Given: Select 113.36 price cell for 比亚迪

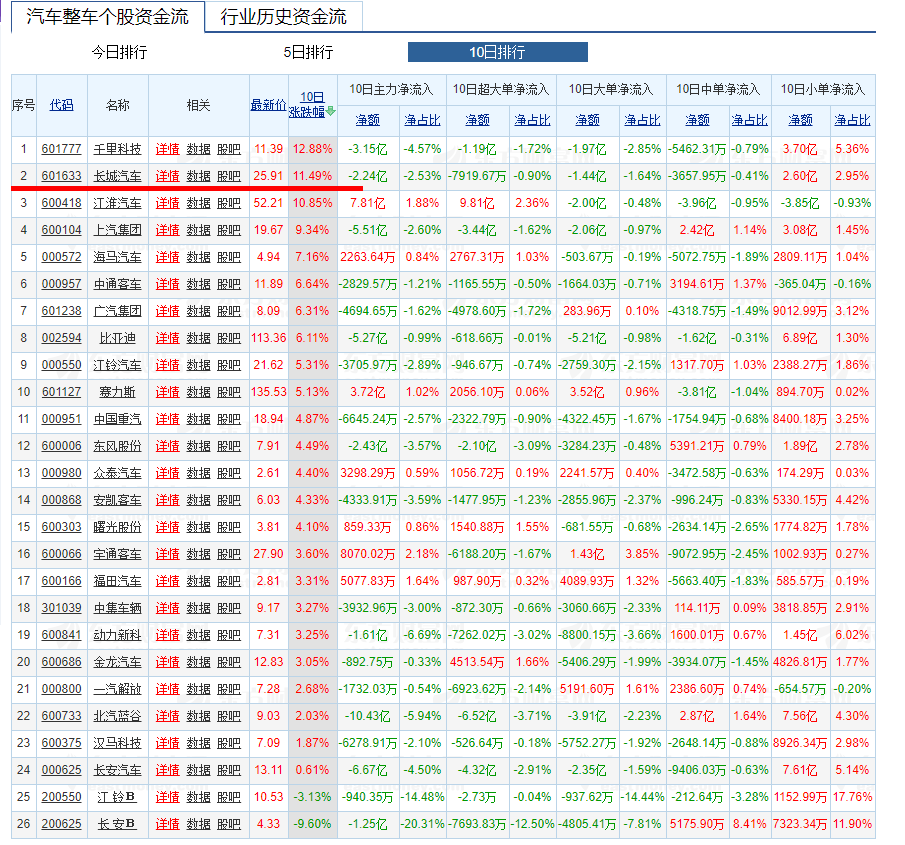Looking at the screenshot, I should tap(268, 338).
